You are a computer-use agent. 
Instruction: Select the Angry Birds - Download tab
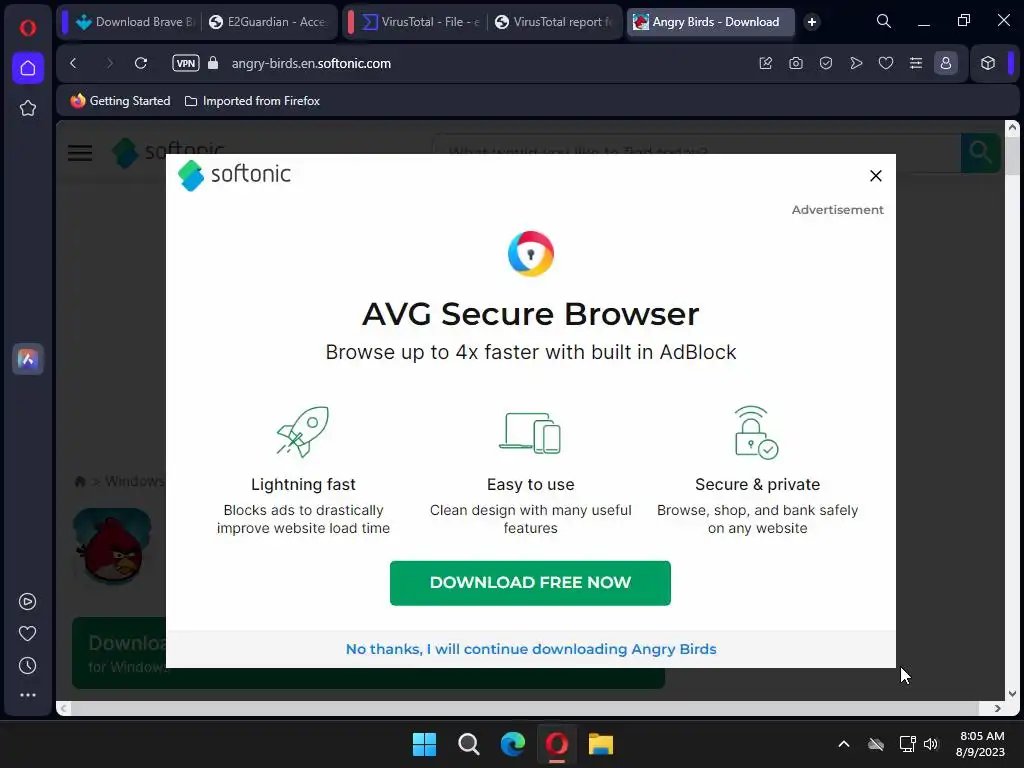pos(711,22)
